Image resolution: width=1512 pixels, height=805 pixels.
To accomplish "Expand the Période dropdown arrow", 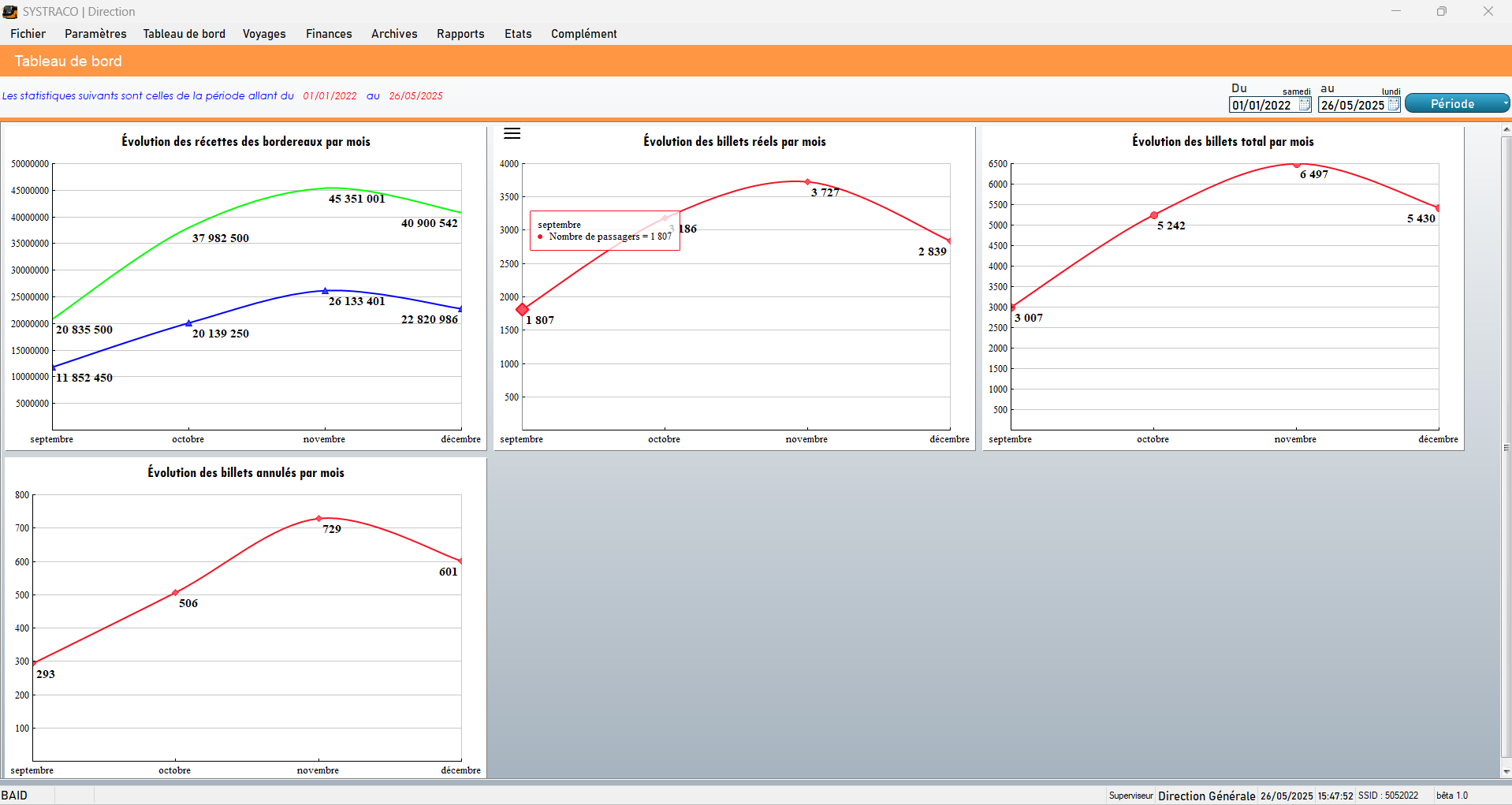I will [x=1505, y=103].
